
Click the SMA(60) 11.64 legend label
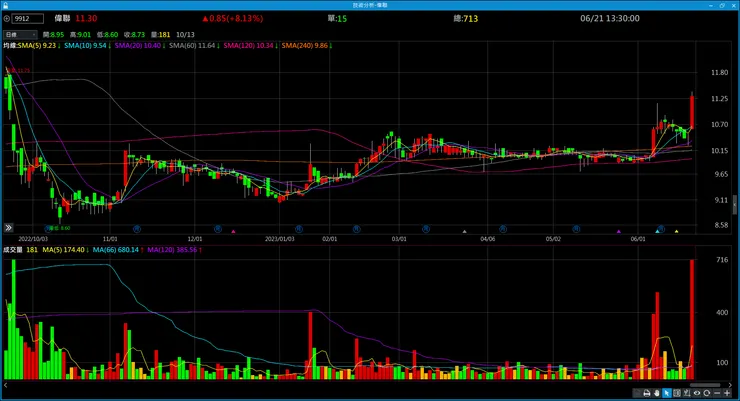tap(192, 46)
